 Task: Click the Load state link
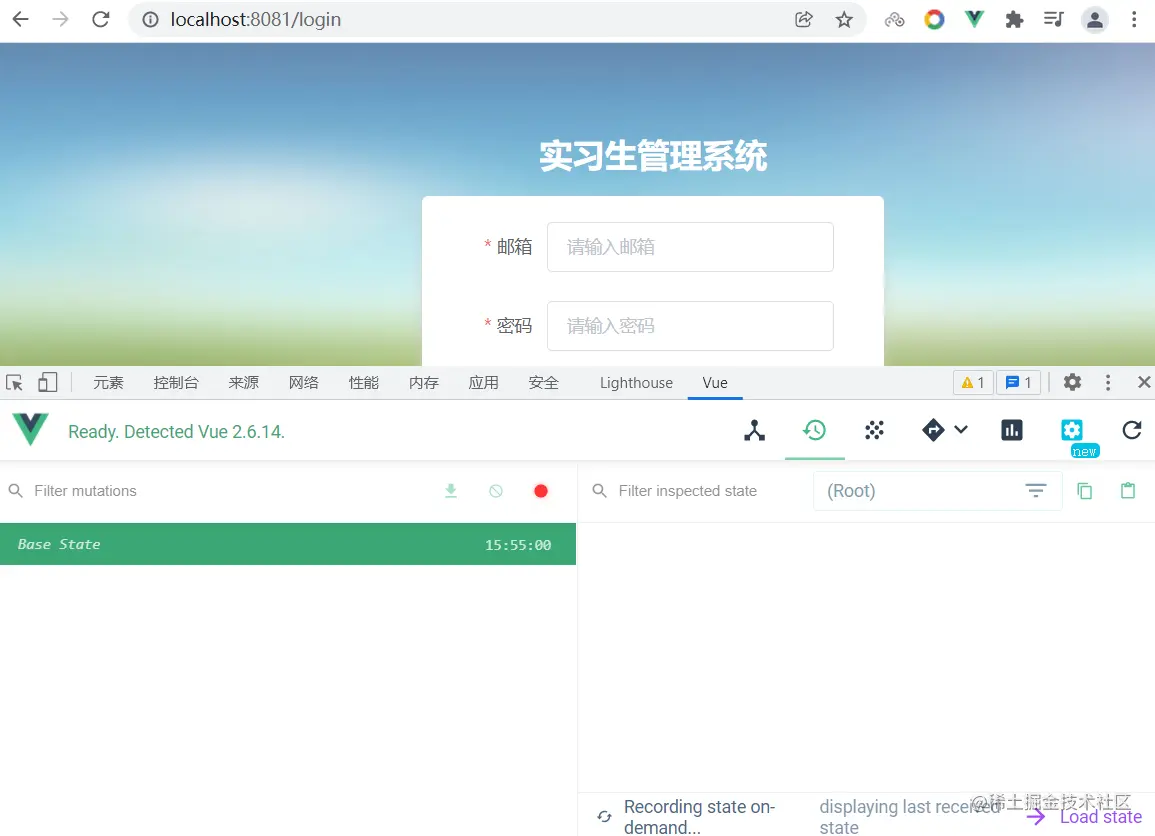point(1100,816)
